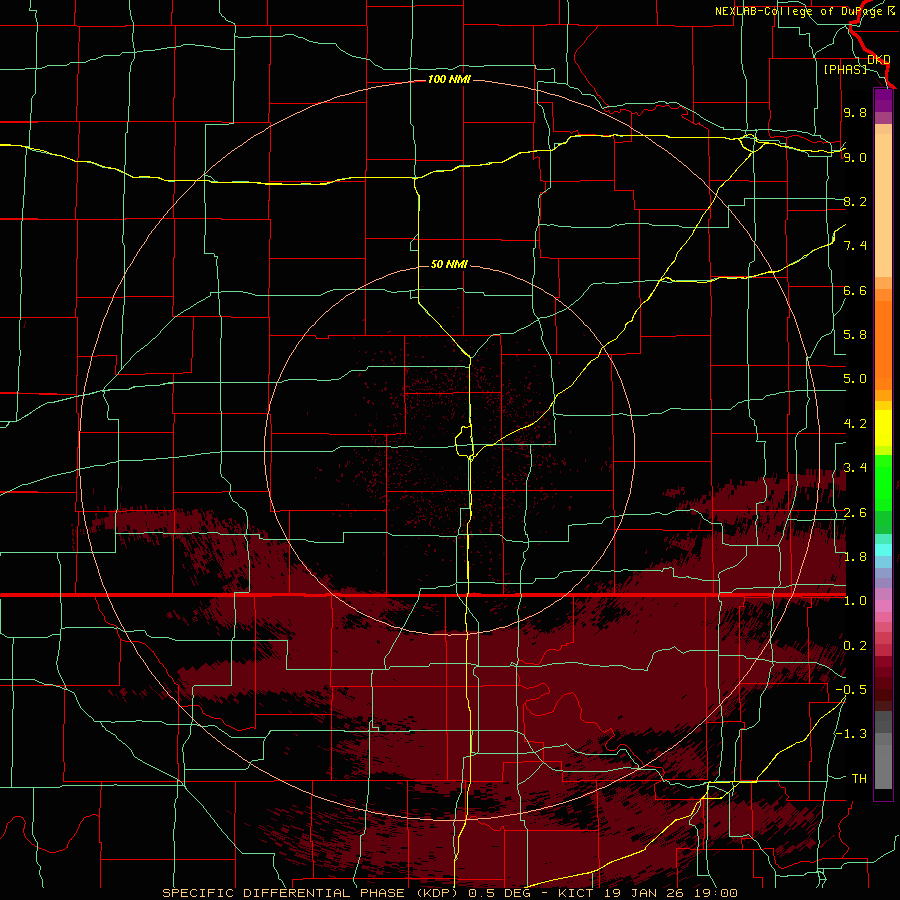This screenshot has height=900, width=900.
Task: Pick the purple band atop the color scale
Action: tap(883, 100)
